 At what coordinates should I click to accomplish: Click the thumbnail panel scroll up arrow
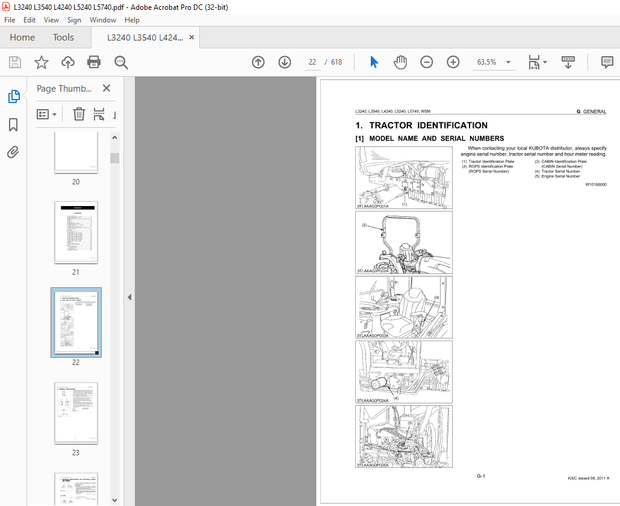click(x=115, y=138)
